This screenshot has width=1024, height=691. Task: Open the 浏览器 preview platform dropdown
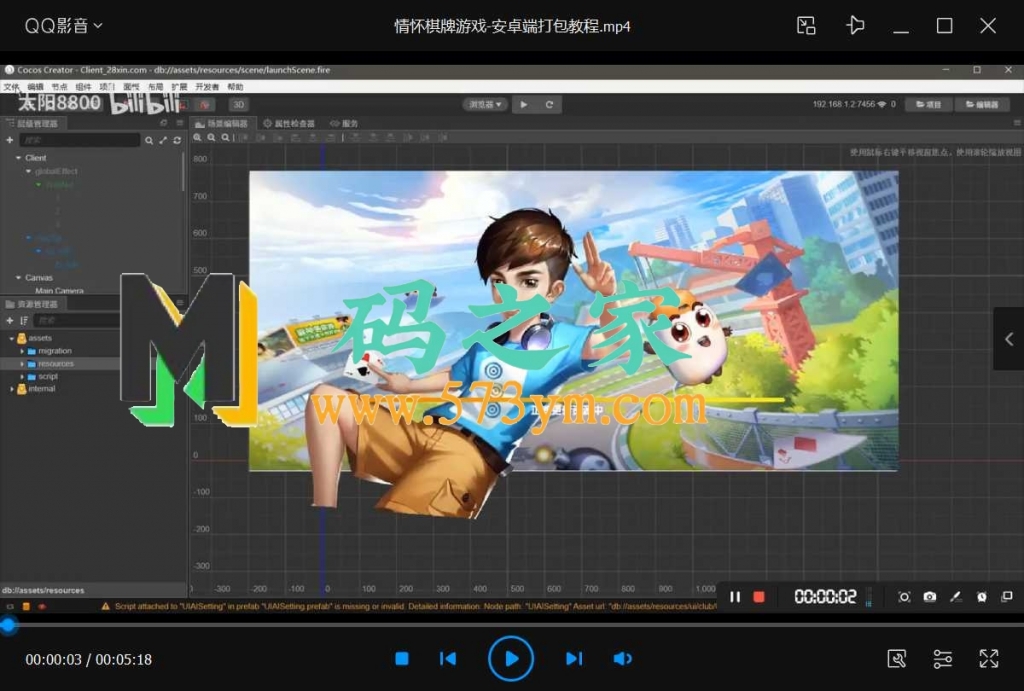tap(485, 104)
